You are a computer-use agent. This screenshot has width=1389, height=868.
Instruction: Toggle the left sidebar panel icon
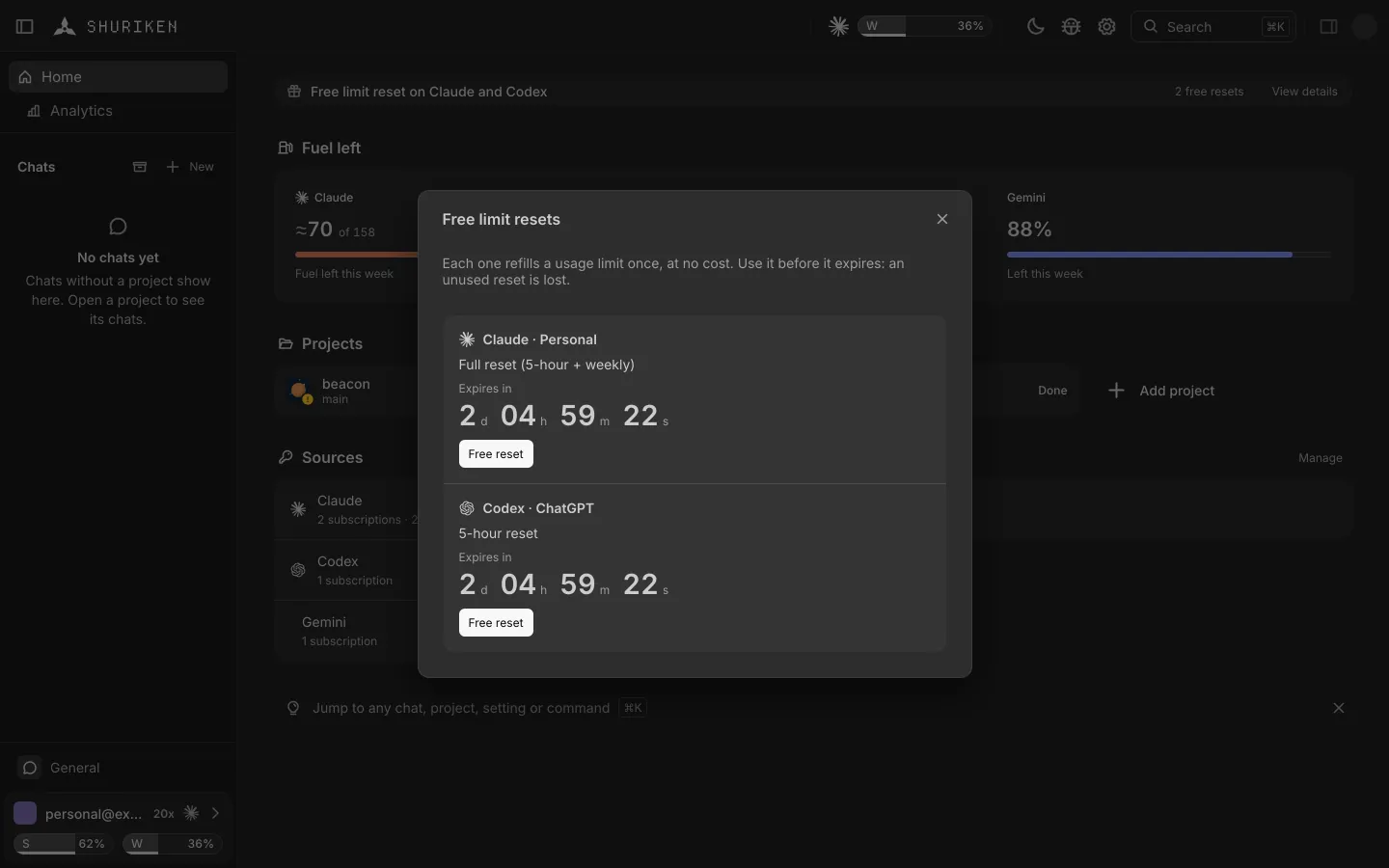point(25,27)
